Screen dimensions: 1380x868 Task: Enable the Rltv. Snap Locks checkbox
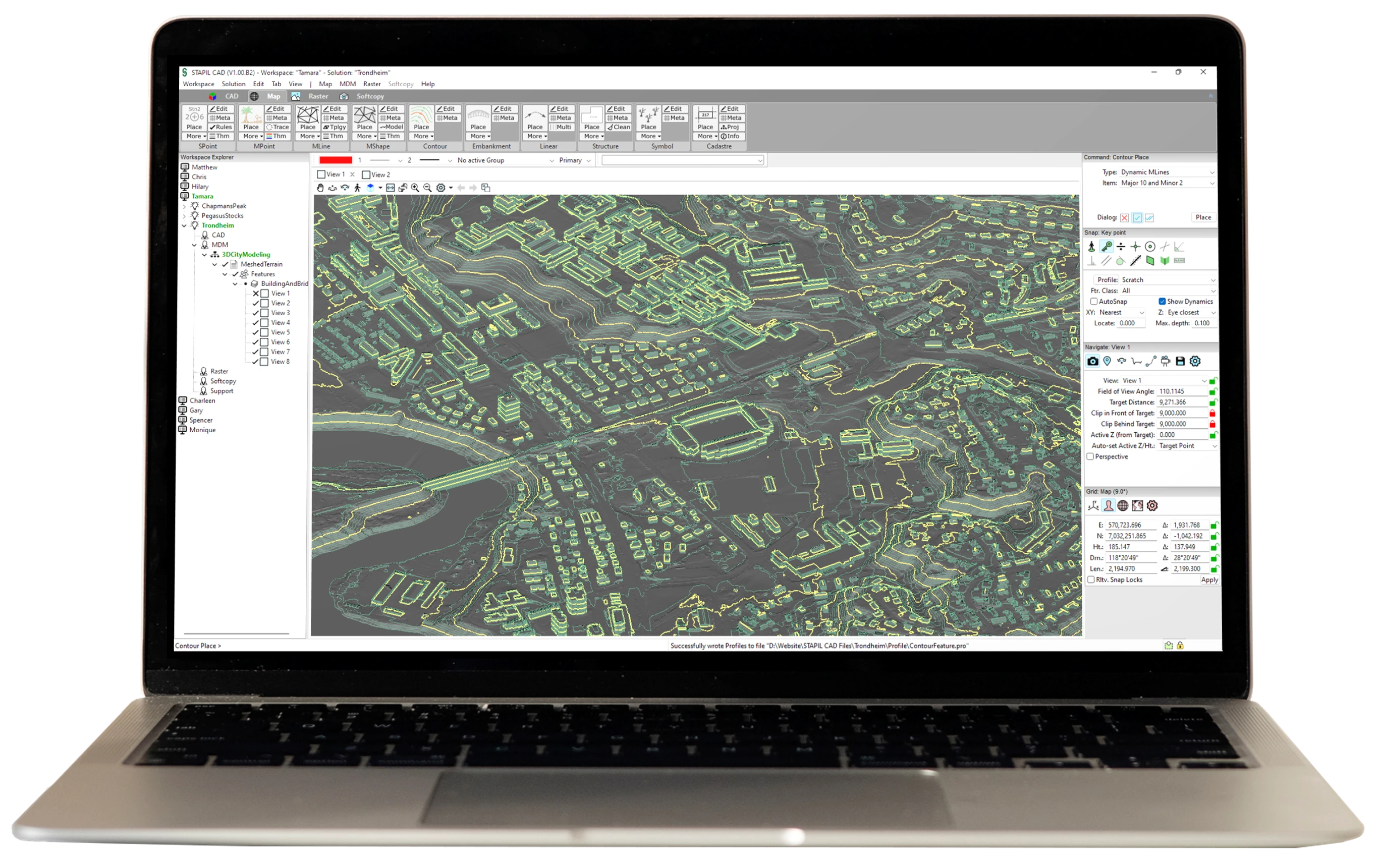[x=1091, y=579]
